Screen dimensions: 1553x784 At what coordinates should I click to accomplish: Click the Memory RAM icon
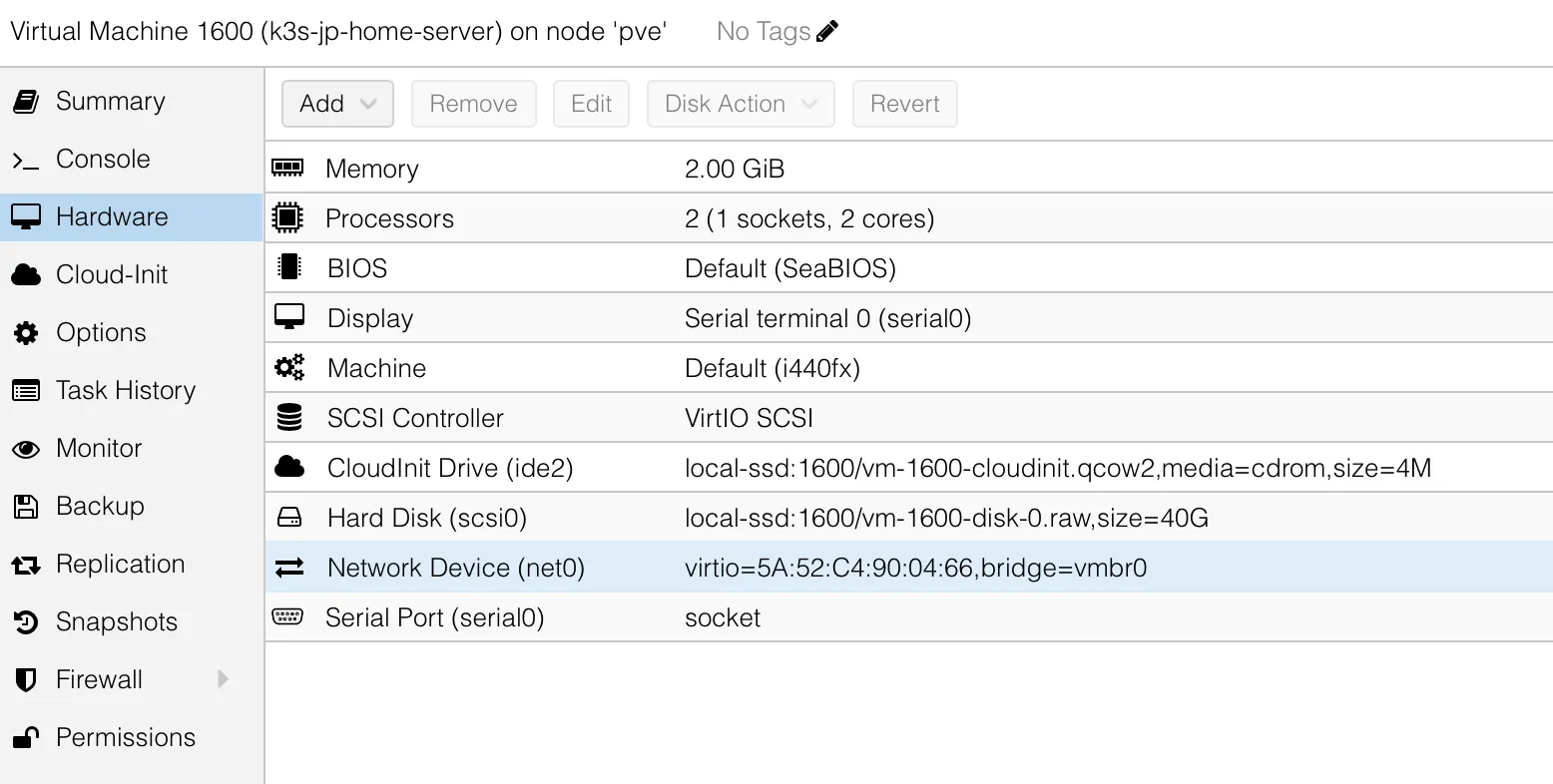pyautogui.click(x=287, y=168)
